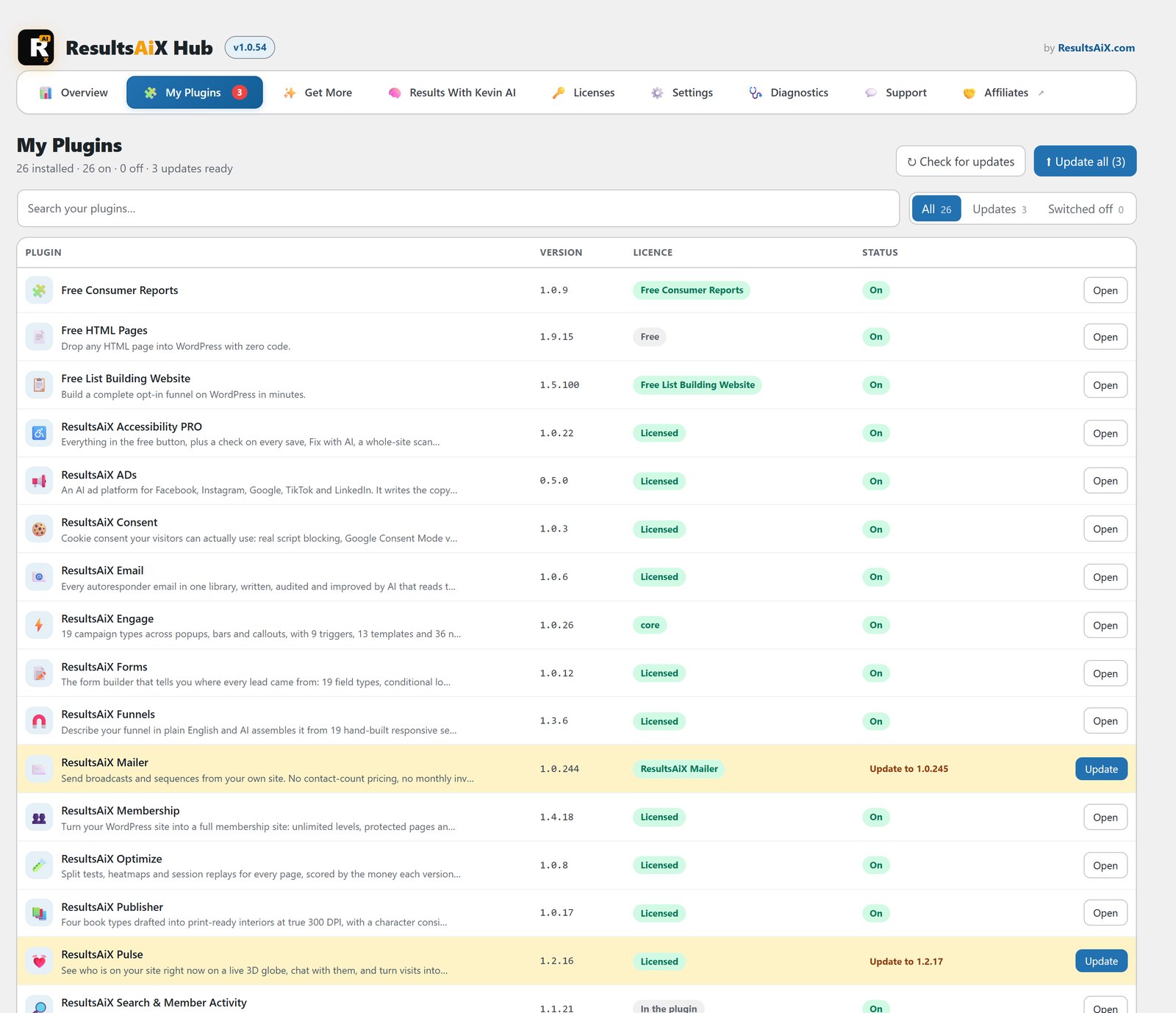1176x1013 pixels.
Task: Click 'Update to 1.0.245' status text
Action: coord(908,769)
